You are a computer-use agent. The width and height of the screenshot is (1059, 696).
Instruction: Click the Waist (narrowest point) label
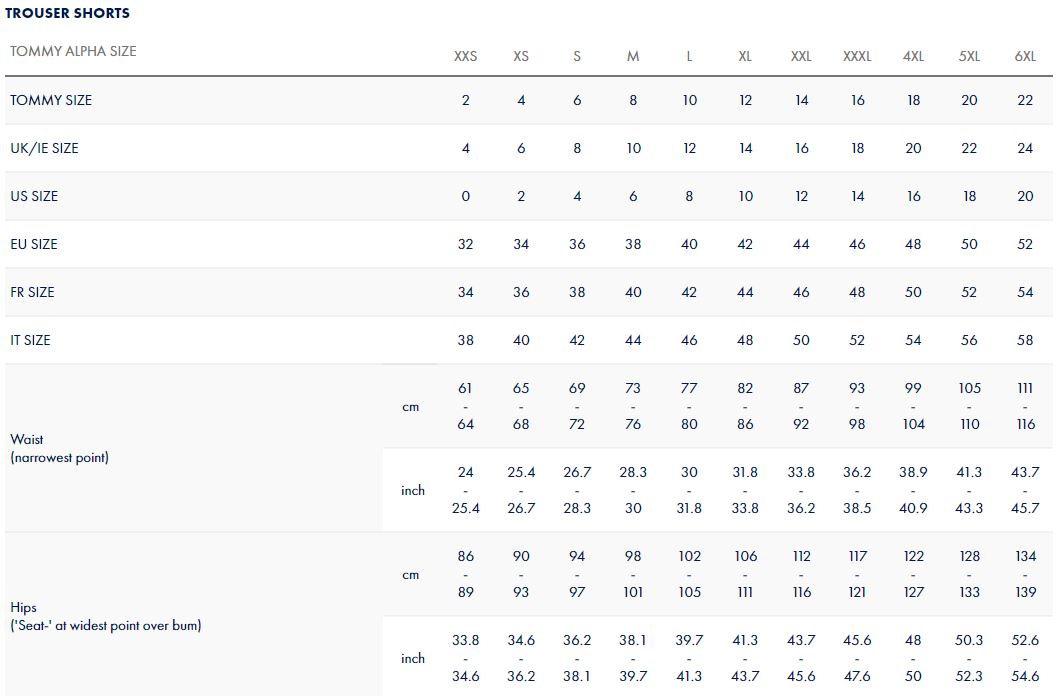pyautogui.click(x=59, y=448)
